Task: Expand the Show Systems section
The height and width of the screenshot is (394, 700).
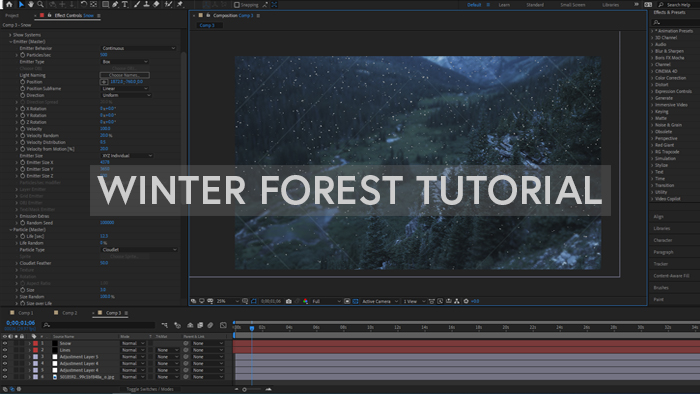Action: pos(11,35)
